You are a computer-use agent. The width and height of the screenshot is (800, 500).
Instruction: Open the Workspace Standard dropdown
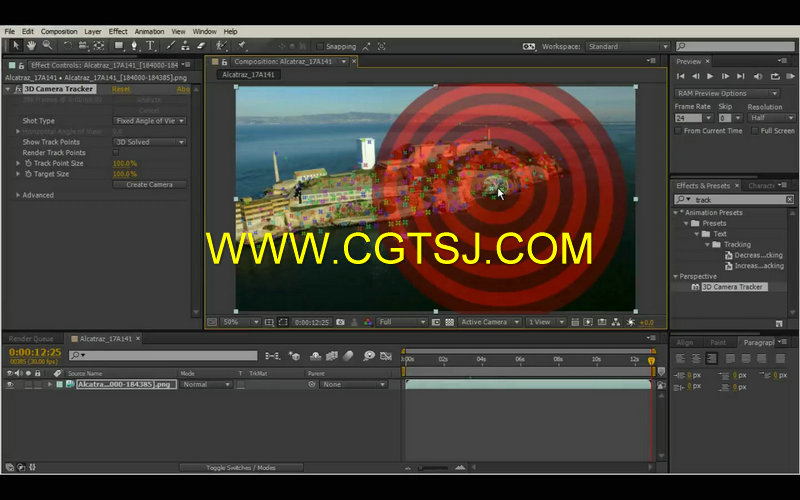coord(628,46)
